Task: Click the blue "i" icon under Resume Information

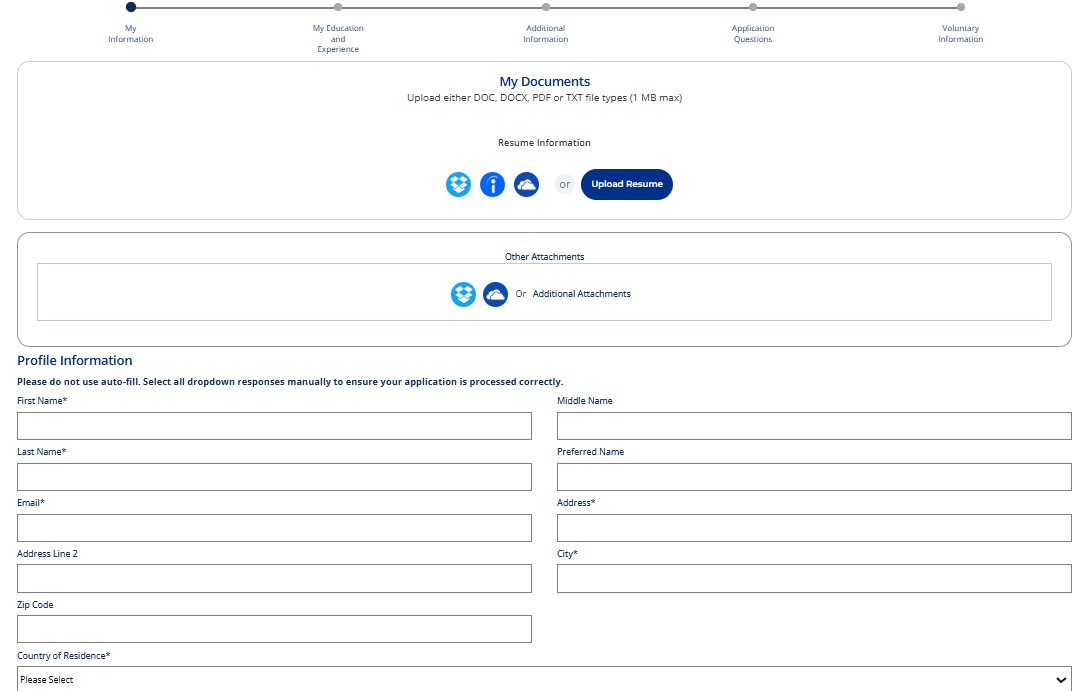Action: coord(492,184)
